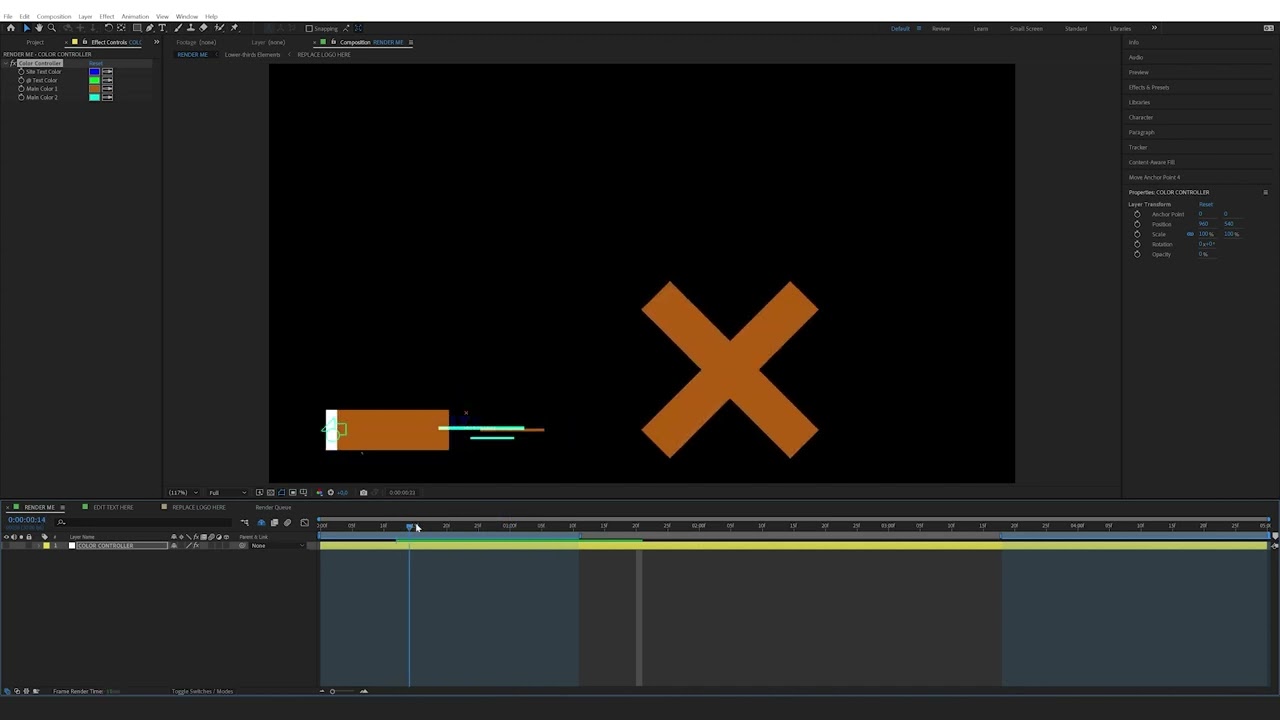Select the Clone Stamp tool
The width and height of the screenshot is (1280, 720).
click(x=191, y=28)
